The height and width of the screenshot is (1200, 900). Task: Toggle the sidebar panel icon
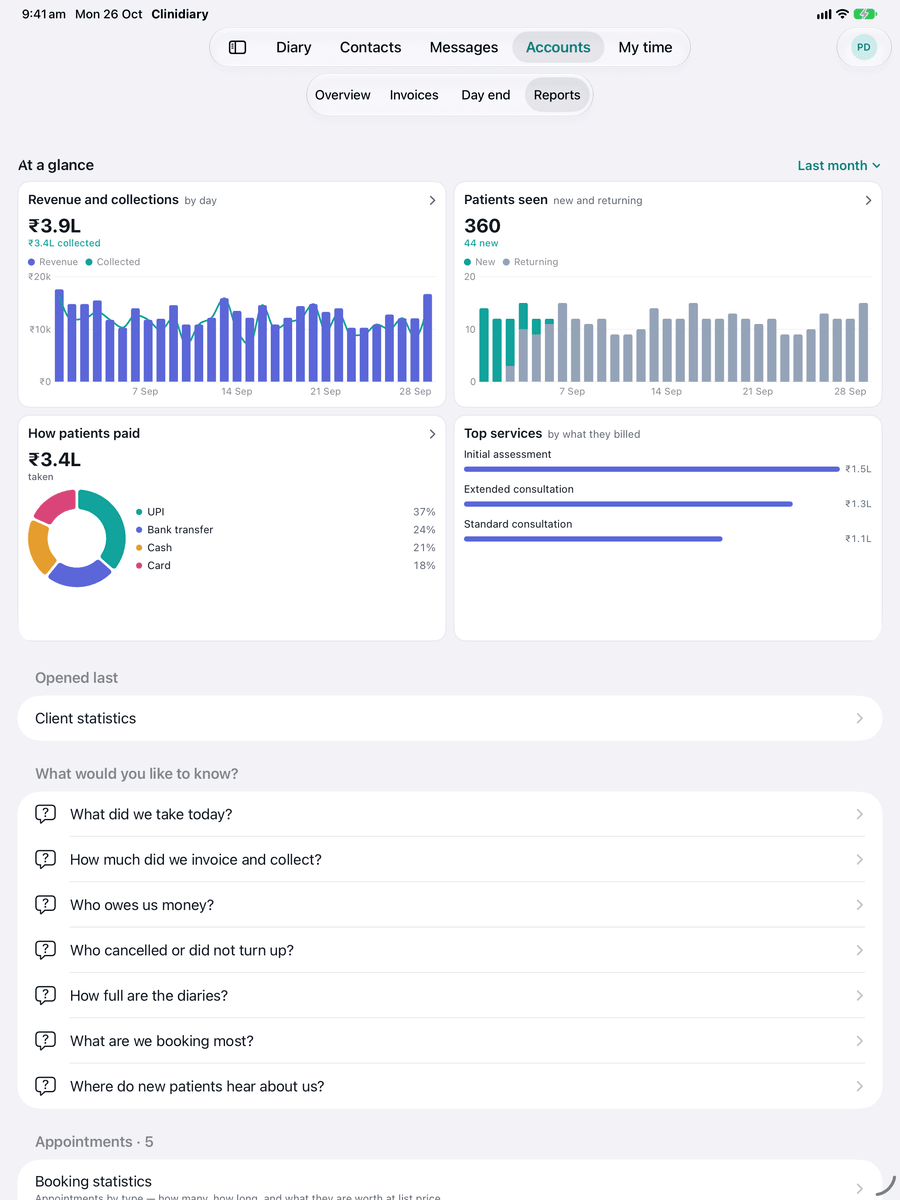point(237,47)
